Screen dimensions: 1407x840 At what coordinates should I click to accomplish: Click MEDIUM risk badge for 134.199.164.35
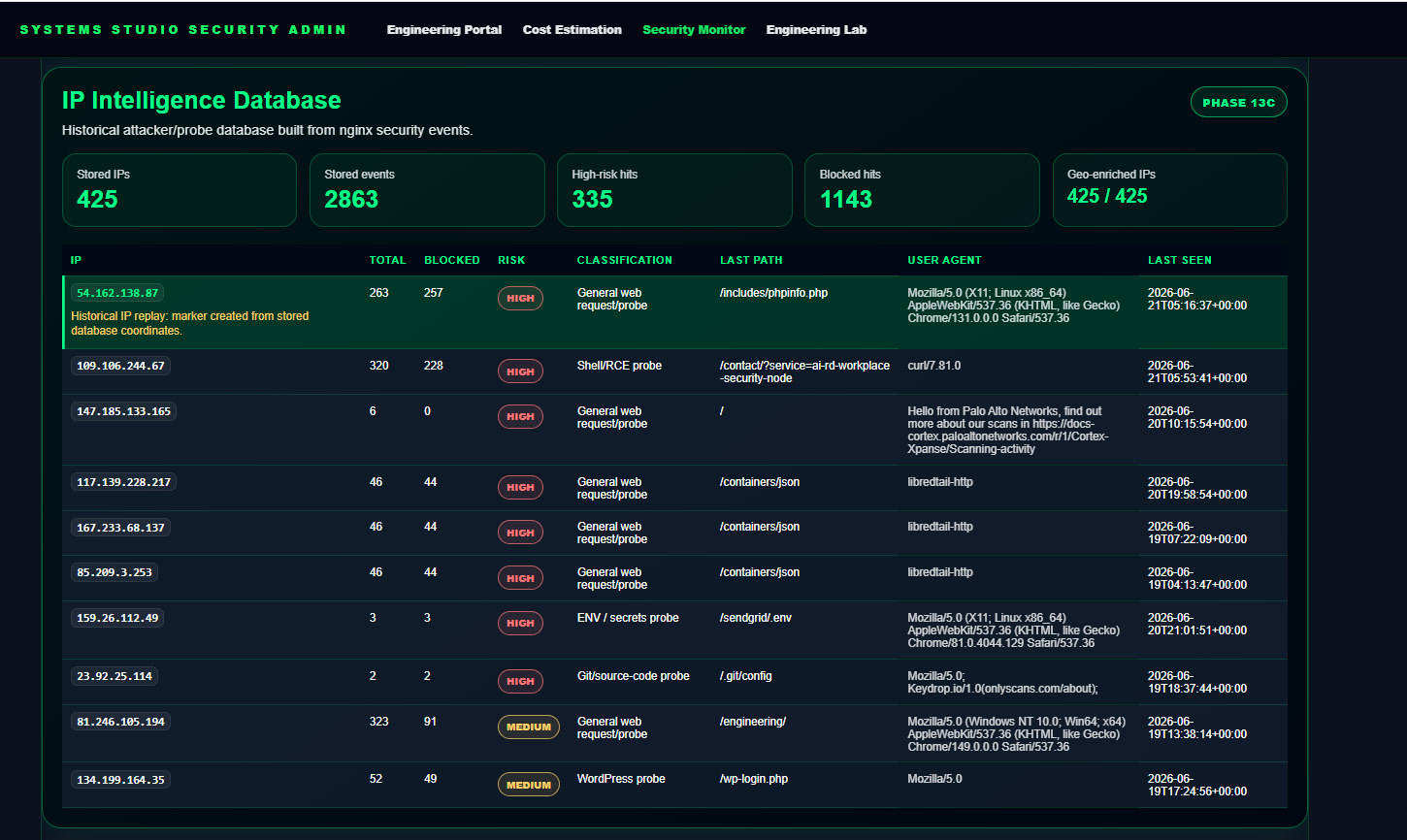[529, 785]
